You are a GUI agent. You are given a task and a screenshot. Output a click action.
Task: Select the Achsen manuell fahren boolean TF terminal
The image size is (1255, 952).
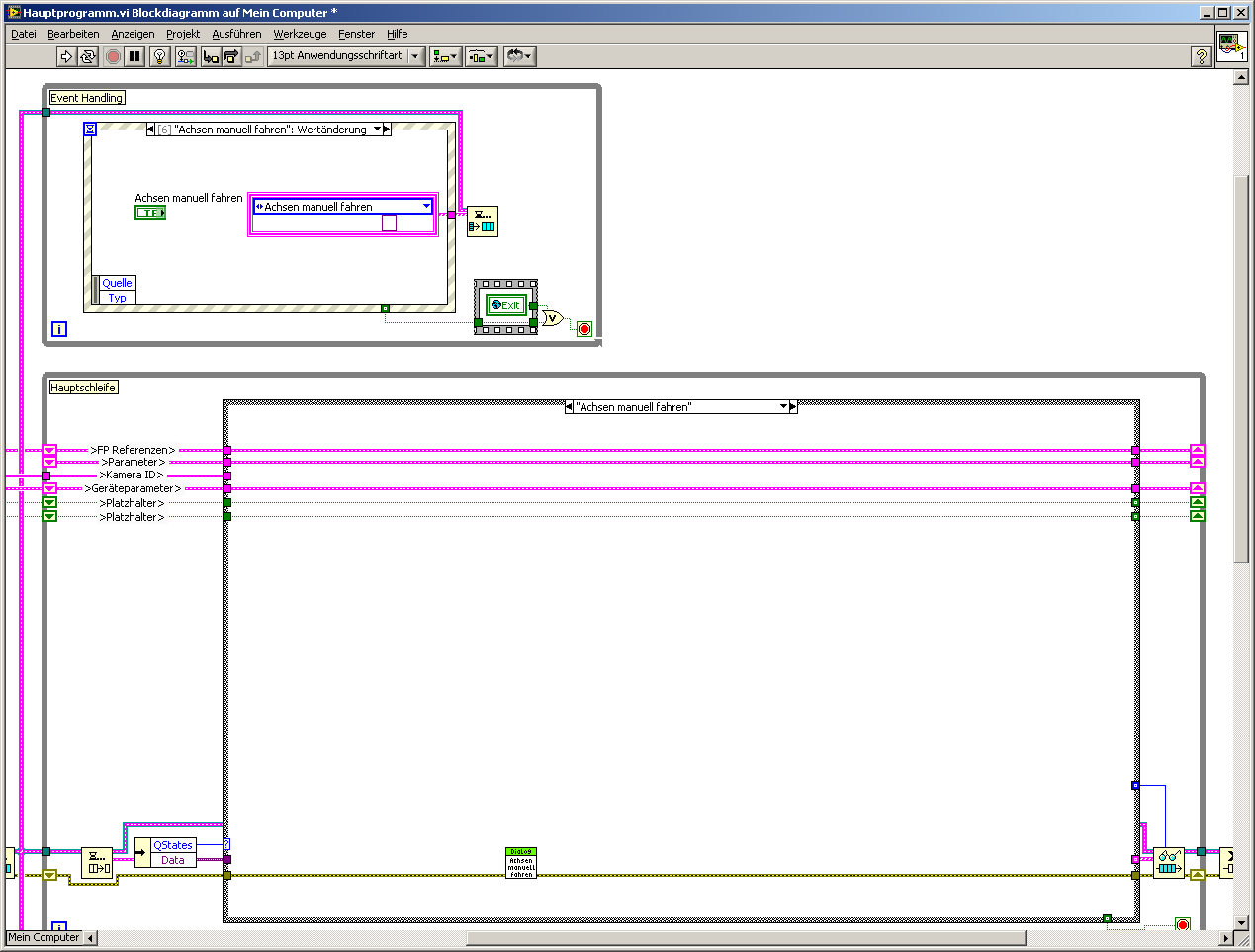150,213
